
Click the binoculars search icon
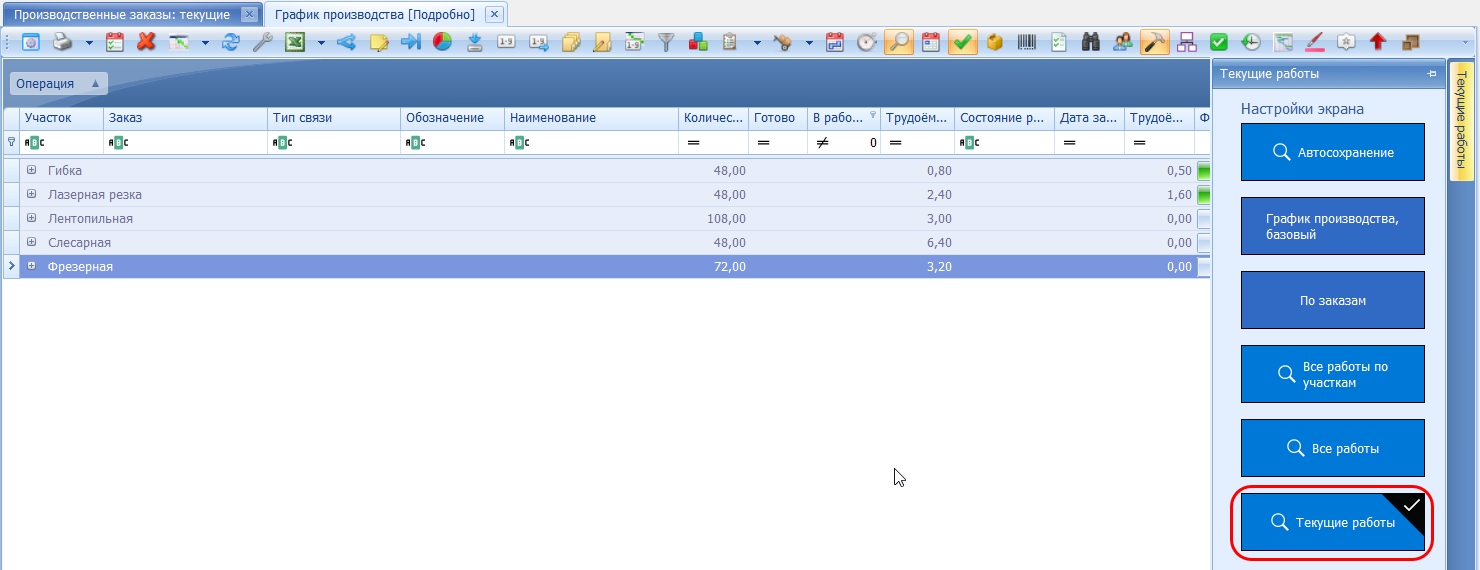coord(1091,42)
